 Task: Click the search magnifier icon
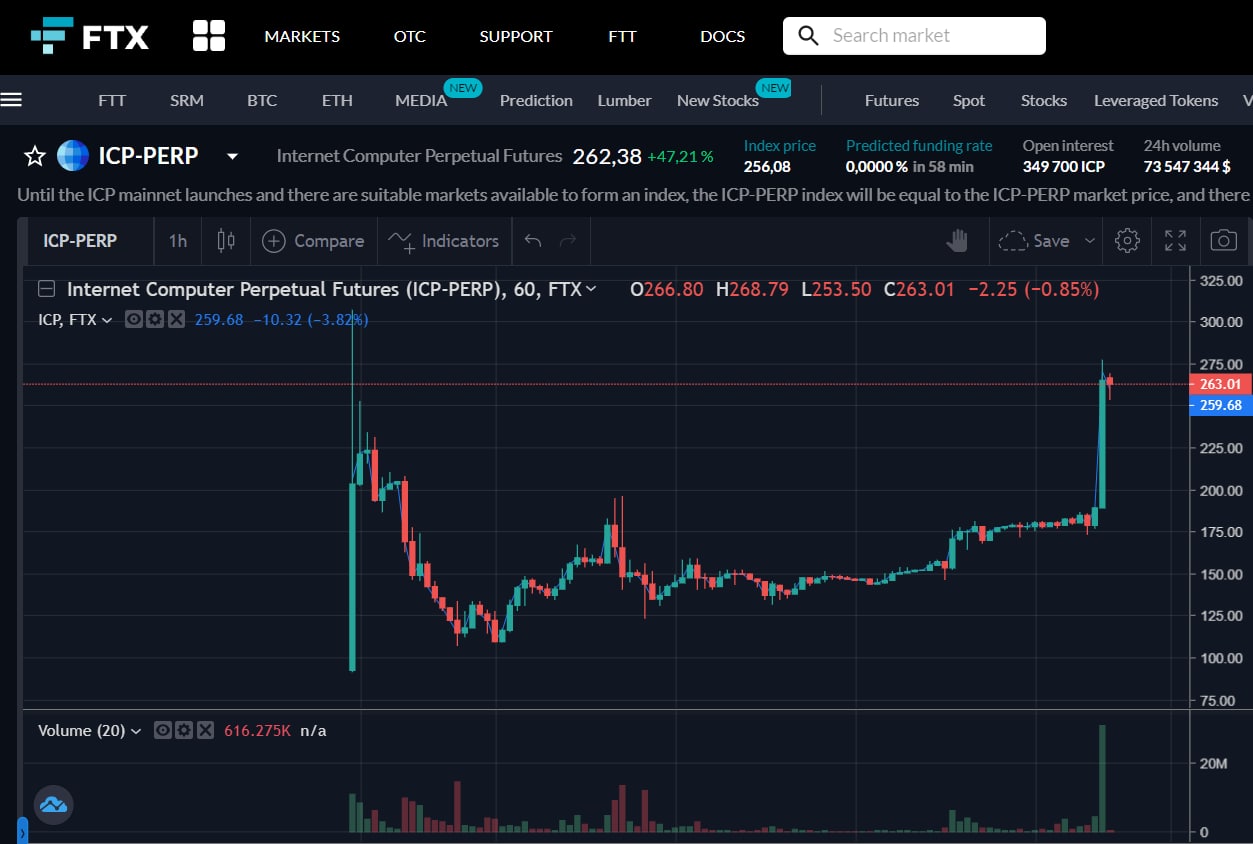(808, 36)
